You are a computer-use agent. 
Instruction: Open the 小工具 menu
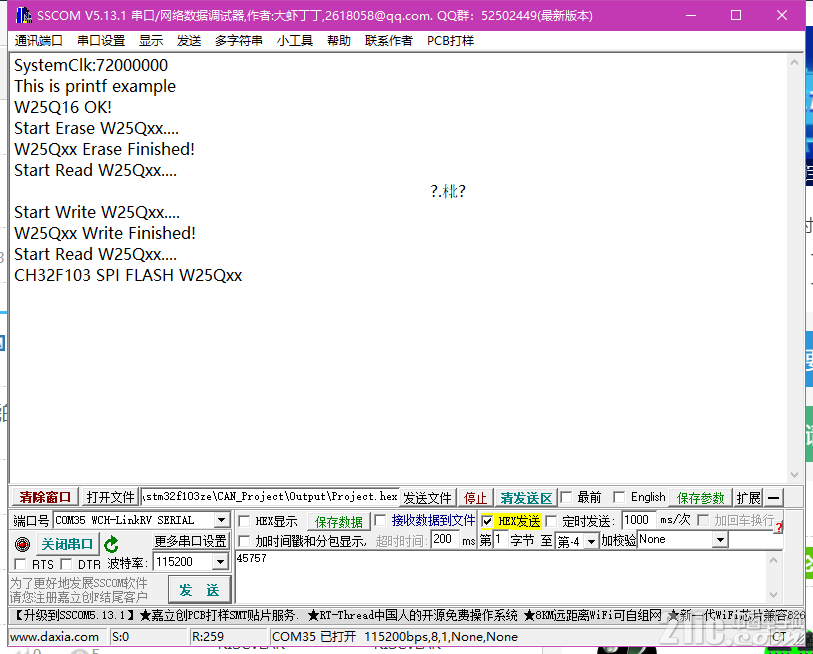[x=295, y=40]
